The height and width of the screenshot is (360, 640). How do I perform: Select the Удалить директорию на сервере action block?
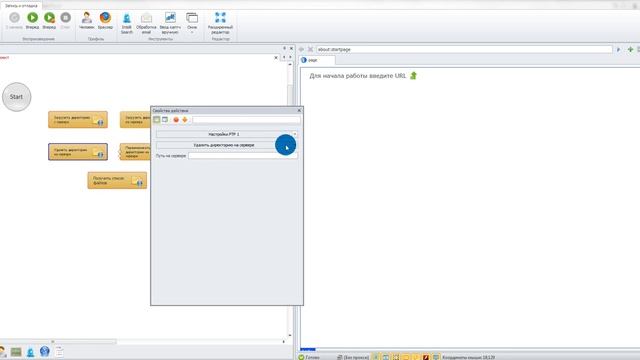point(78,152)
